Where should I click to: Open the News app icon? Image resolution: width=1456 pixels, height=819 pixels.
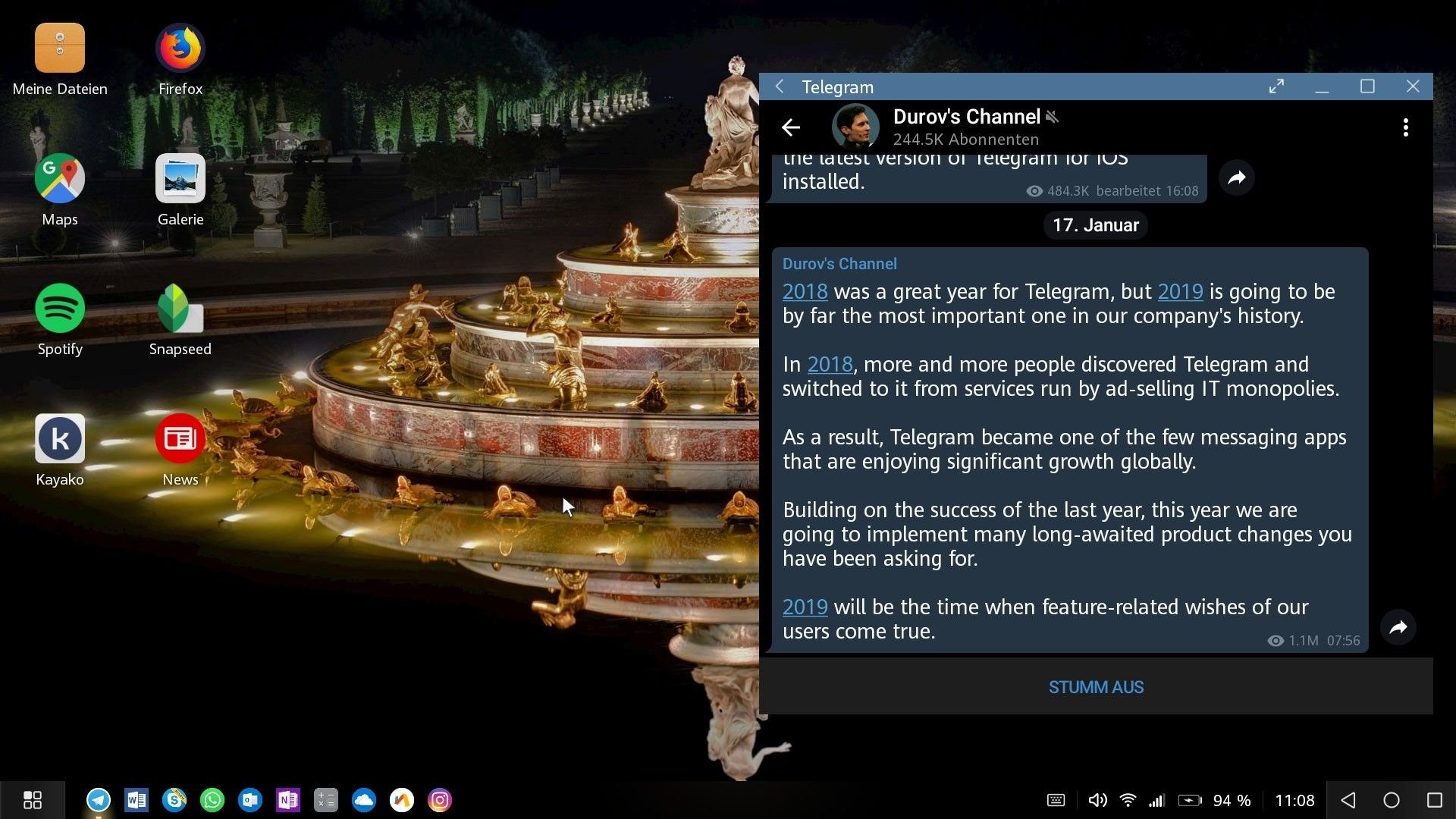(x=180, y=438)
